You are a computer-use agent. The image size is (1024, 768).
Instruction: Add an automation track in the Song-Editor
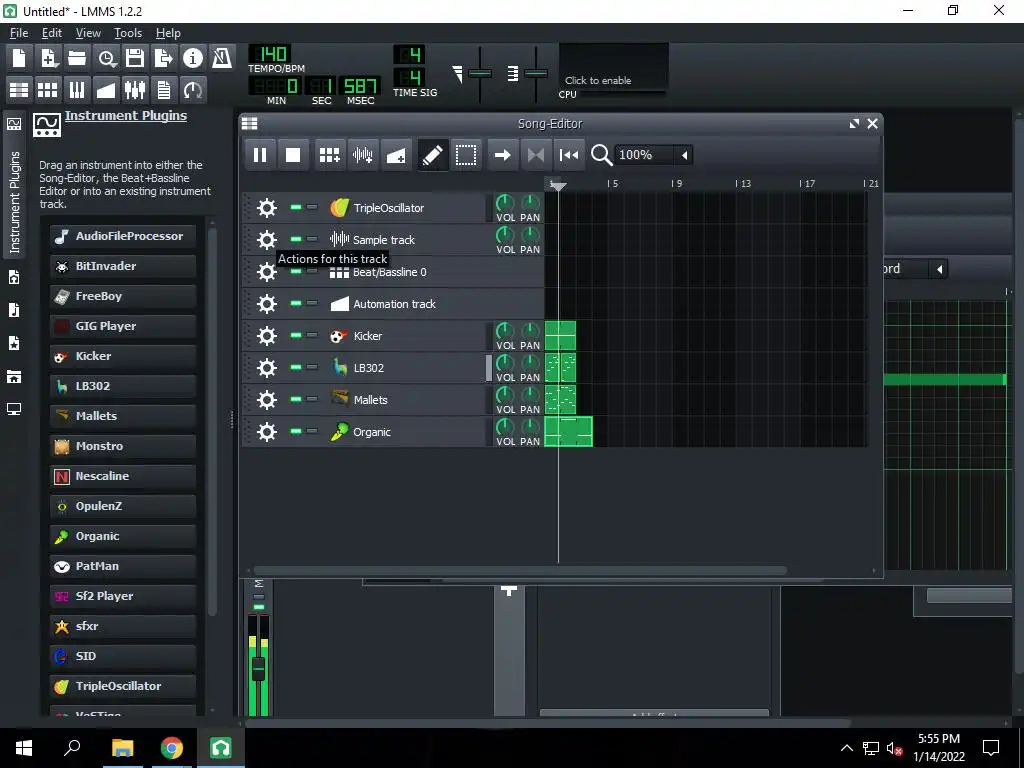[396, 155]
